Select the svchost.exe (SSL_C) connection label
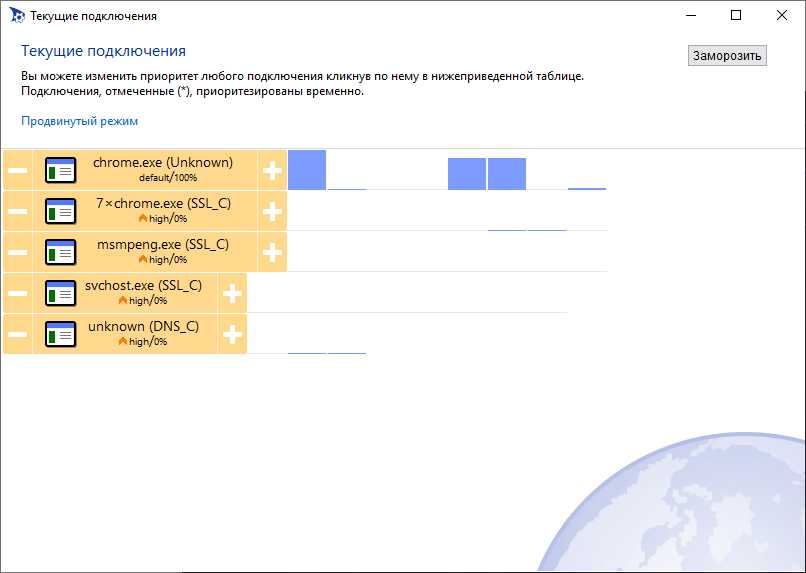 point(143,286)
